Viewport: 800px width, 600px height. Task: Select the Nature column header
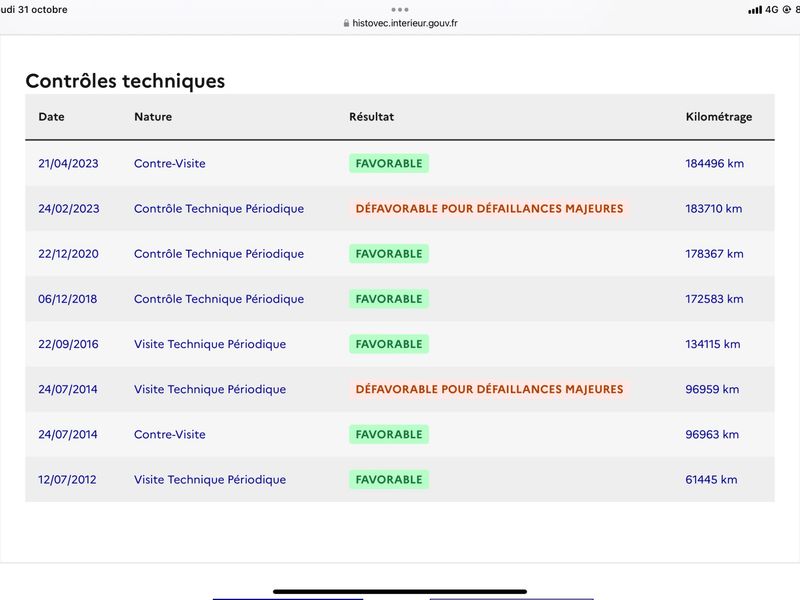153,116
